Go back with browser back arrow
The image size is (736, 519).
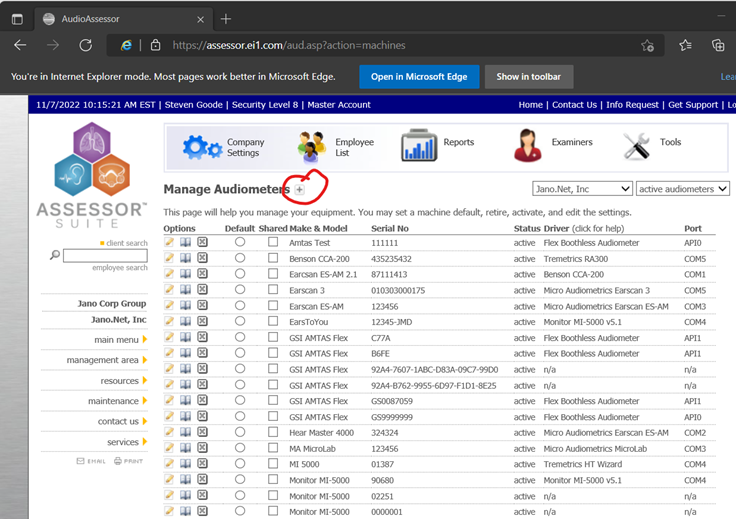coord(20,45)
